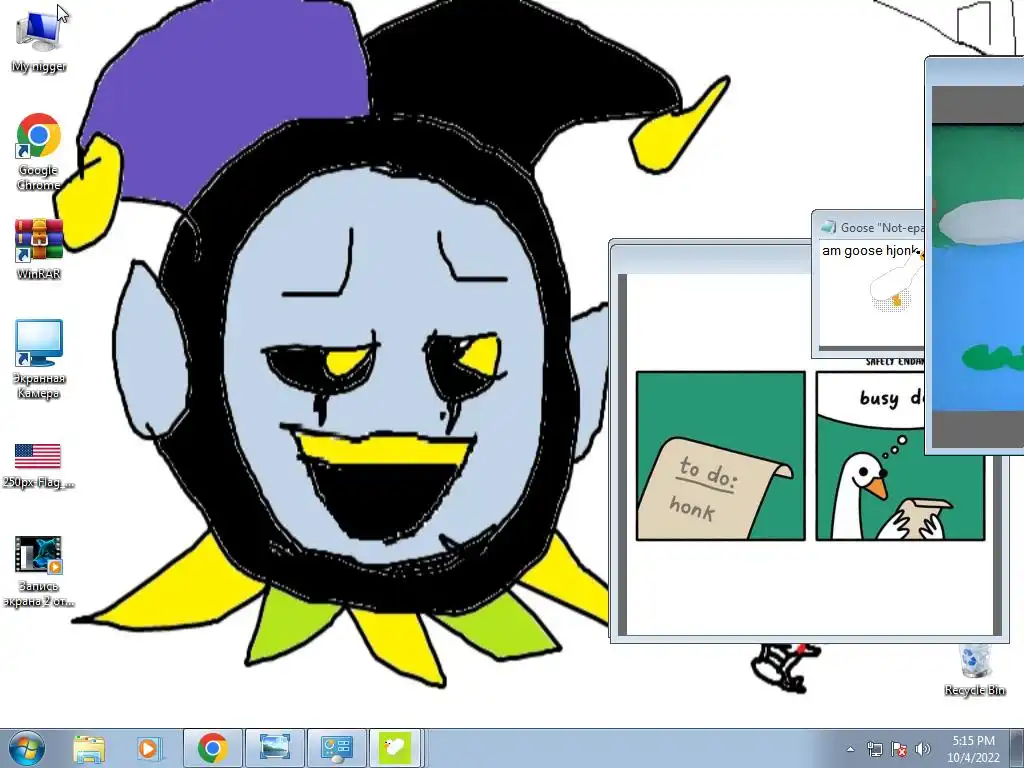Switch to the photo viewer taskbar button
The width and height of the screenshot is (1024, 768).
275,748
